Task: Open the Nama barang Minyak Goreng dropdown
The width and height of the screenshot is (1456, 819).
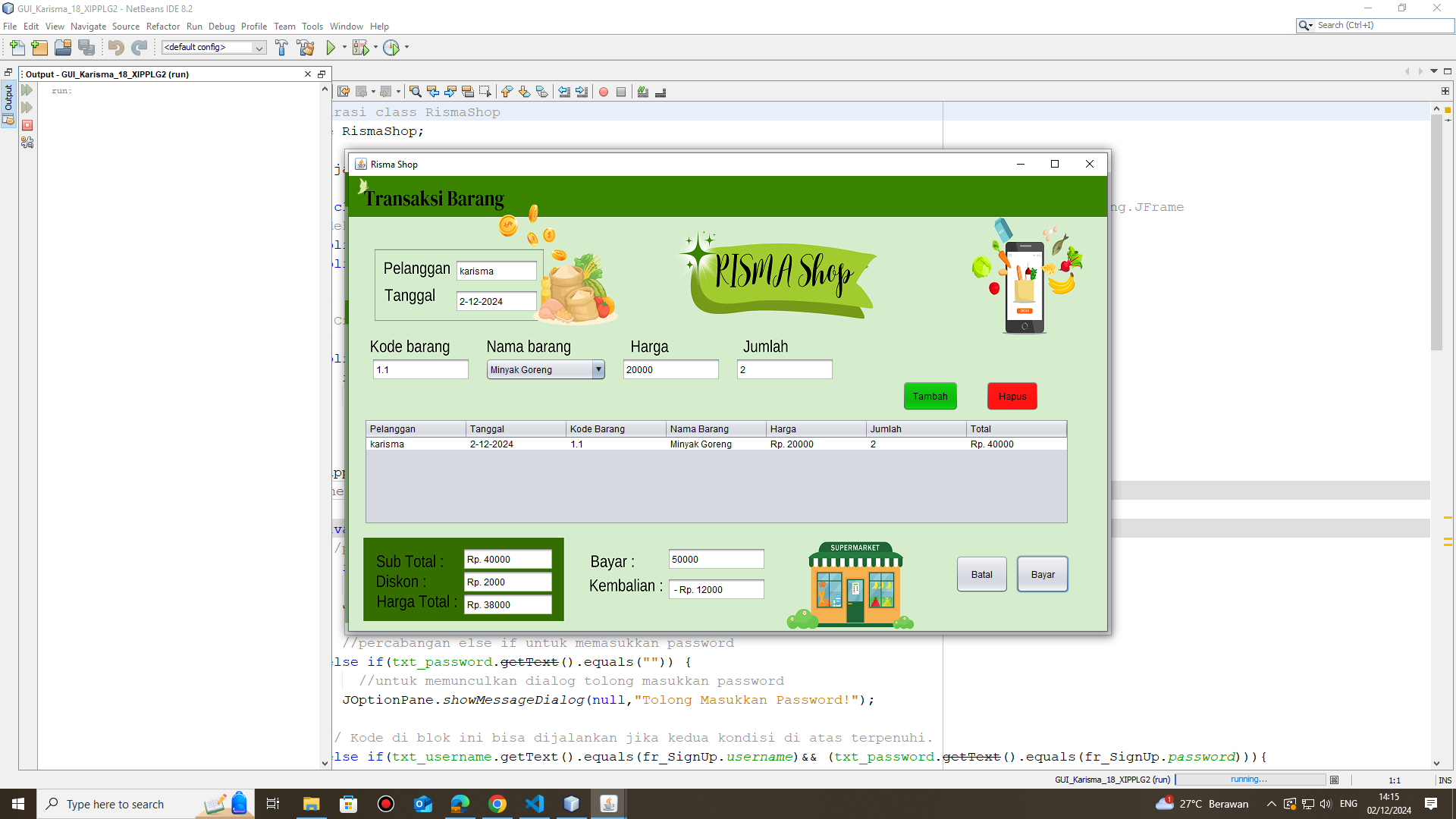Action: pyautogui.click(x=598, y=369)
